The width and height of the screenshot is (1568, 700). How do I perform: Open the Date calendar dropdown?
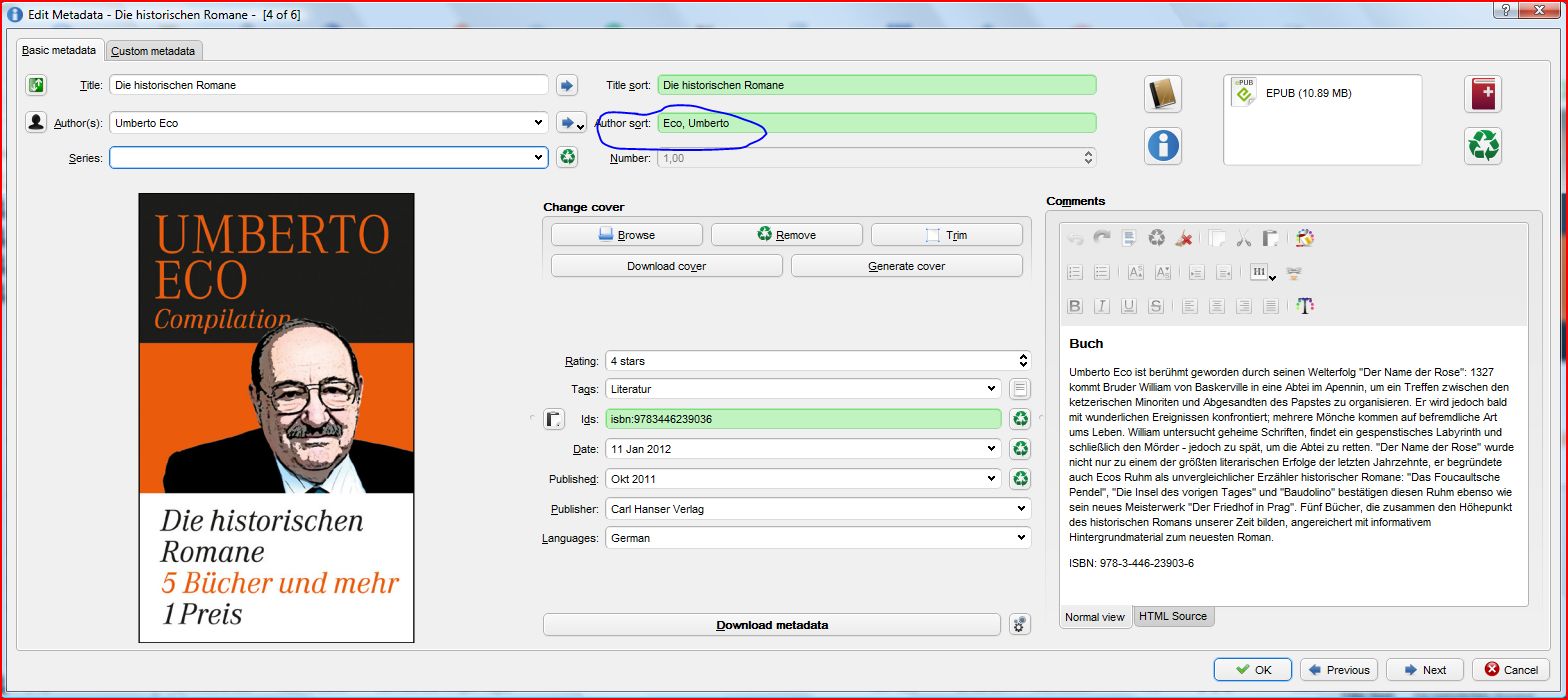point(992,449)
